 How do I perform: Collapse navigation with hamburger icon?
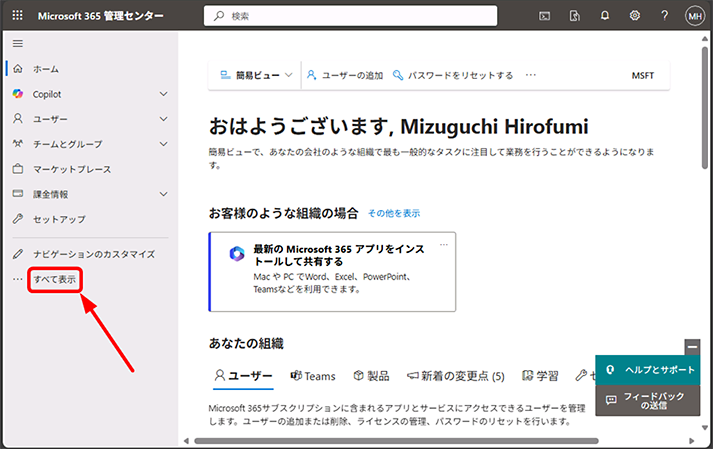coord(18,44)
